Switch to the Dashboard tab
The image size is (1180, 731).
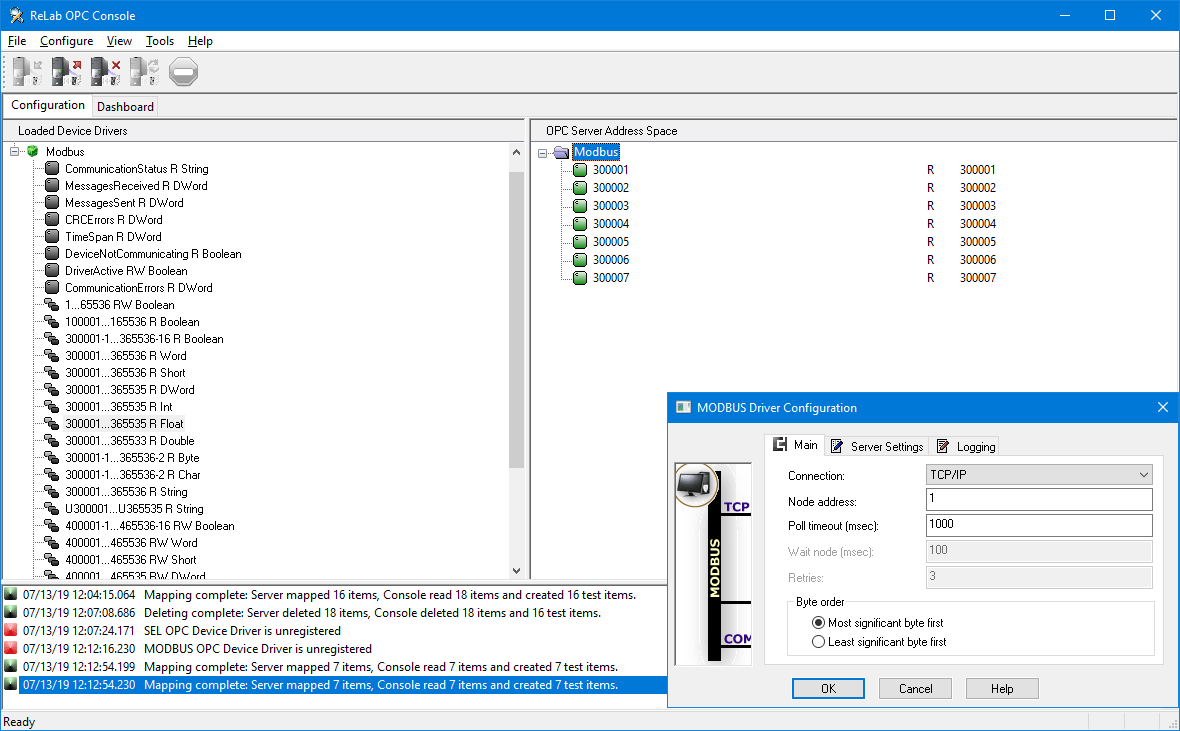coord(125,106)
